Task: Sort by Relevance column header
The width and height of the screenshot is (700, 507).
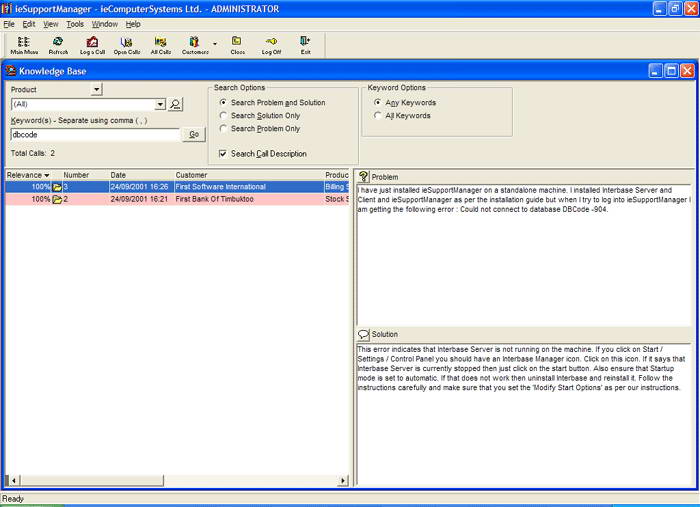Action: pyautogui.click(x=28, y=175)
